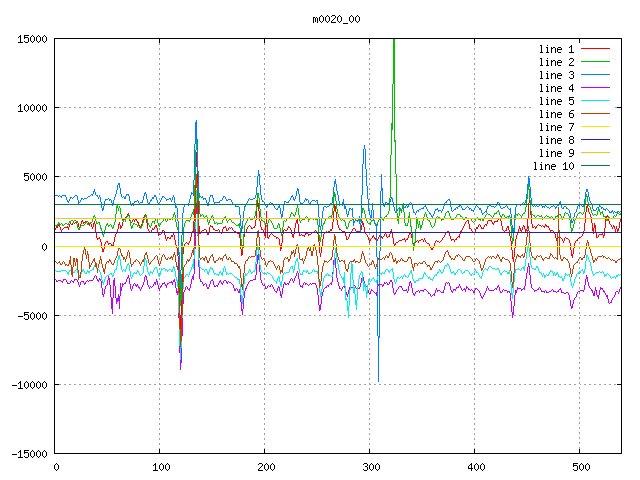Click the blue line 3 legend sample
640x480 pixels.
596,75
